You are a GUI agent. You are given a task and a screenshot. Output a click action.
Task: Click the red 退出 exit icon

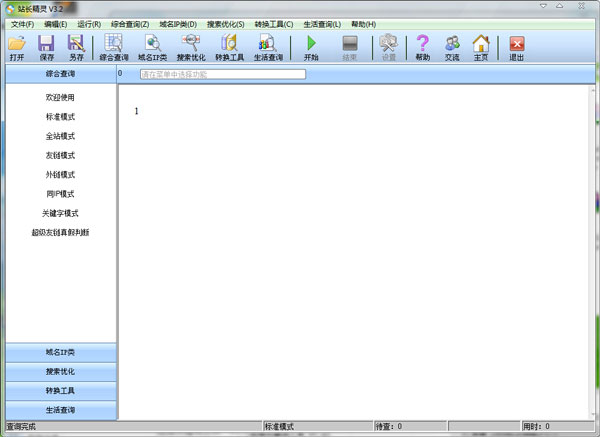pos(516,44)
